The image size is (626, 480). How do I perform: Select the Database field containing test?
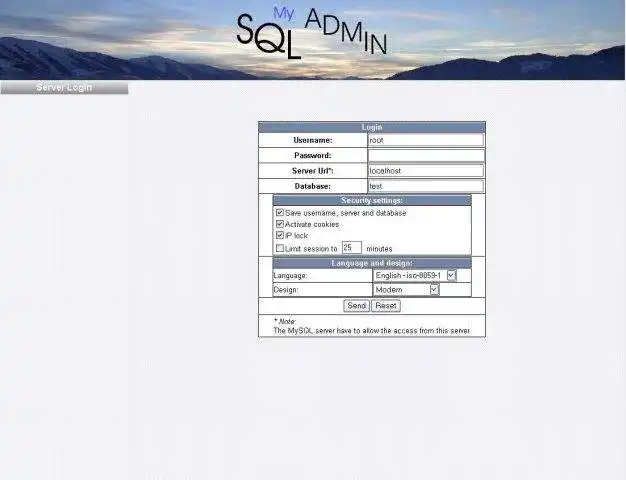tap(426, 186)
